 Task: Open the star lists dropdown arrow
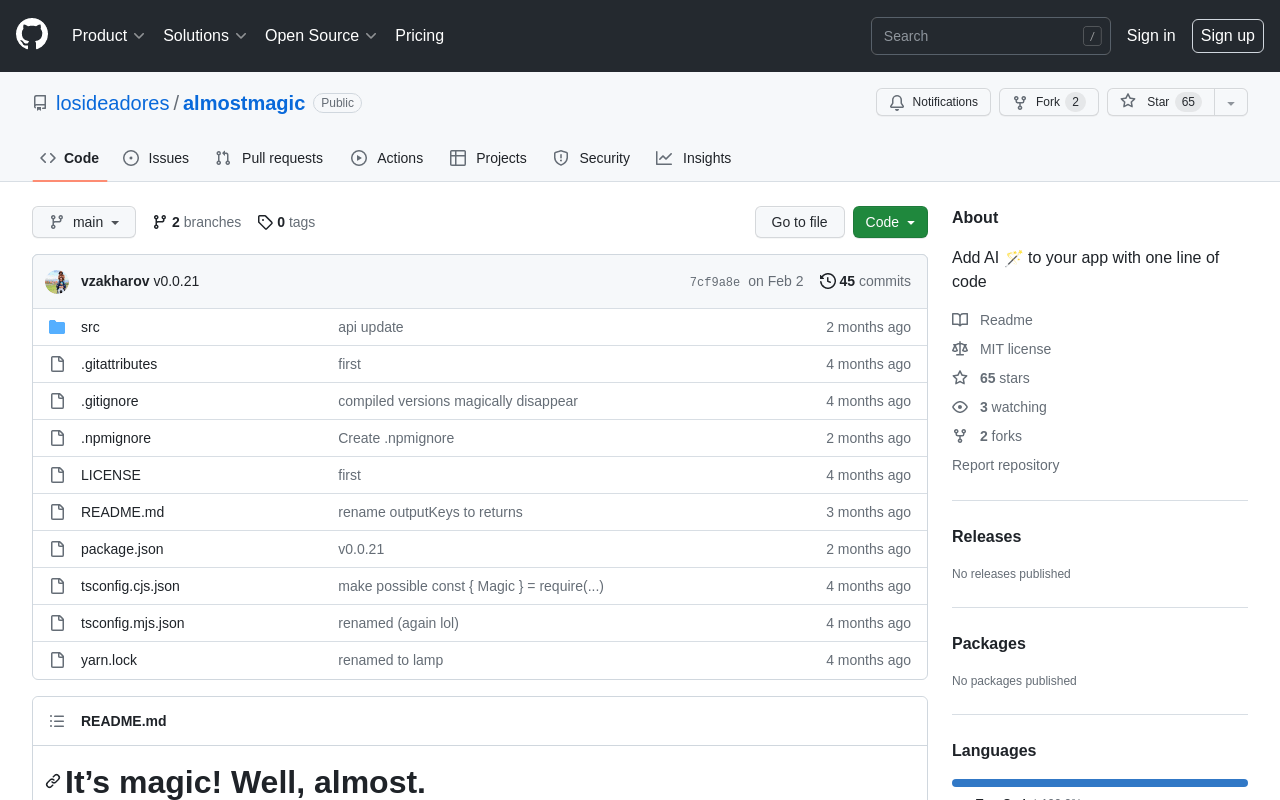(1231, 102)
